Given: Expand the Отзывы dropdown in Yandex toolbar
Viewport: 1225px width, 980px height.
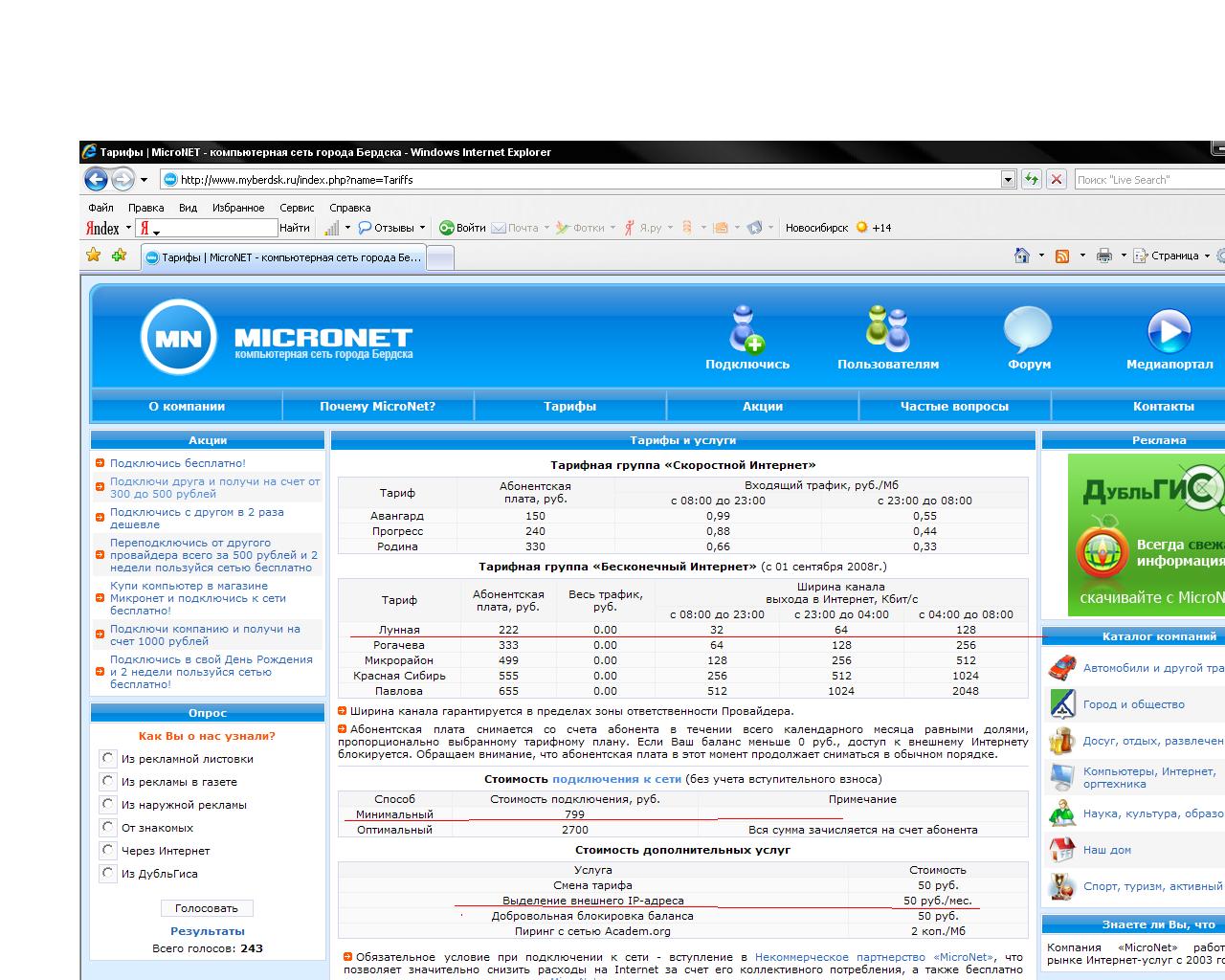Looking at the screenshot, I should (x=422, y=228).
